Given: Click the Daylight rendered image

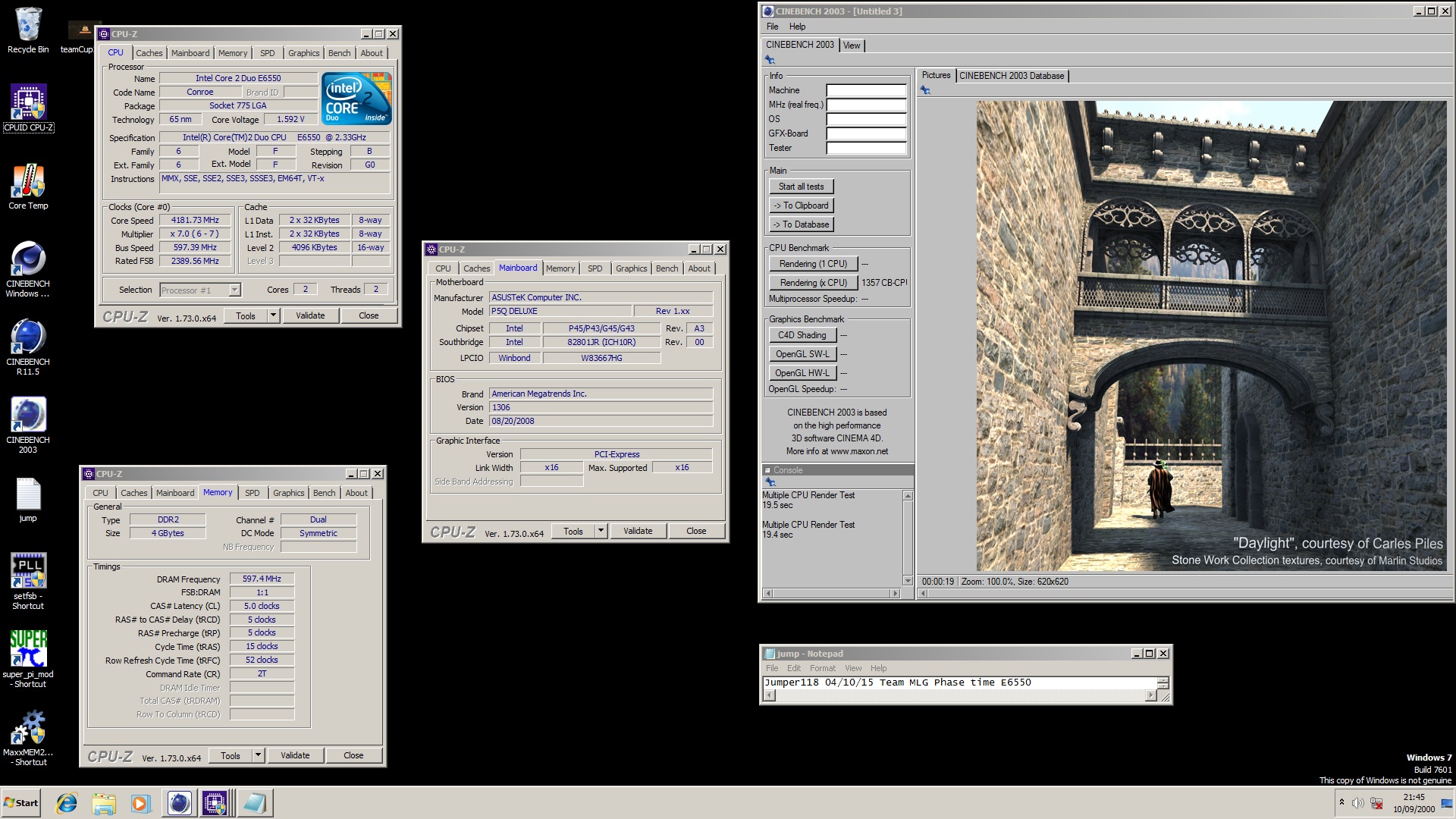Looking at the screenshot, I should point(1211,336).
